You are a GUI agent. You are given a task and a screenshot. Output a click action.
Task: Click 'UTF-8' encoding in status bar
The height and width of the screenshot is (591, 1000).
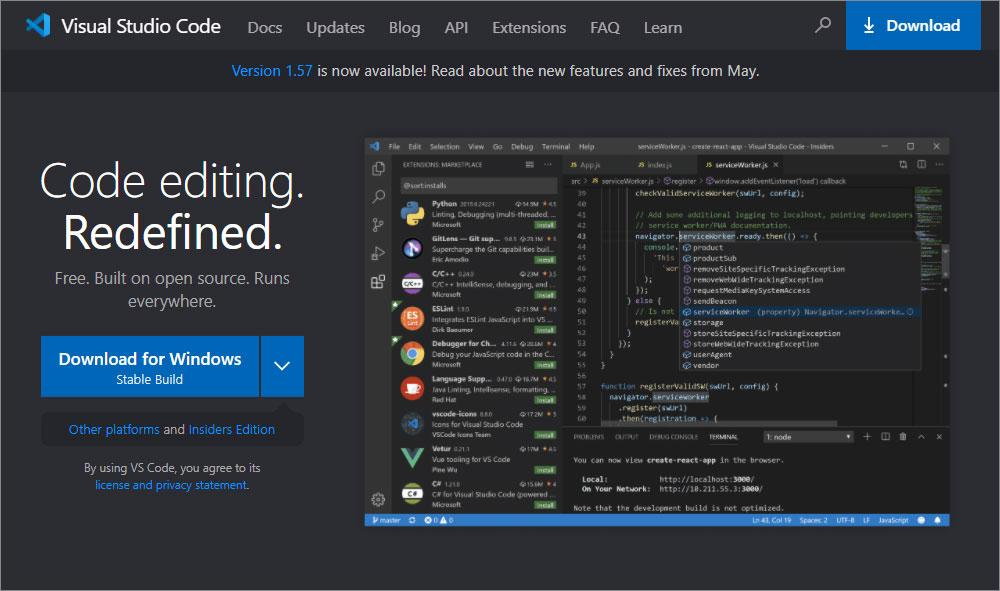point(845,520)
